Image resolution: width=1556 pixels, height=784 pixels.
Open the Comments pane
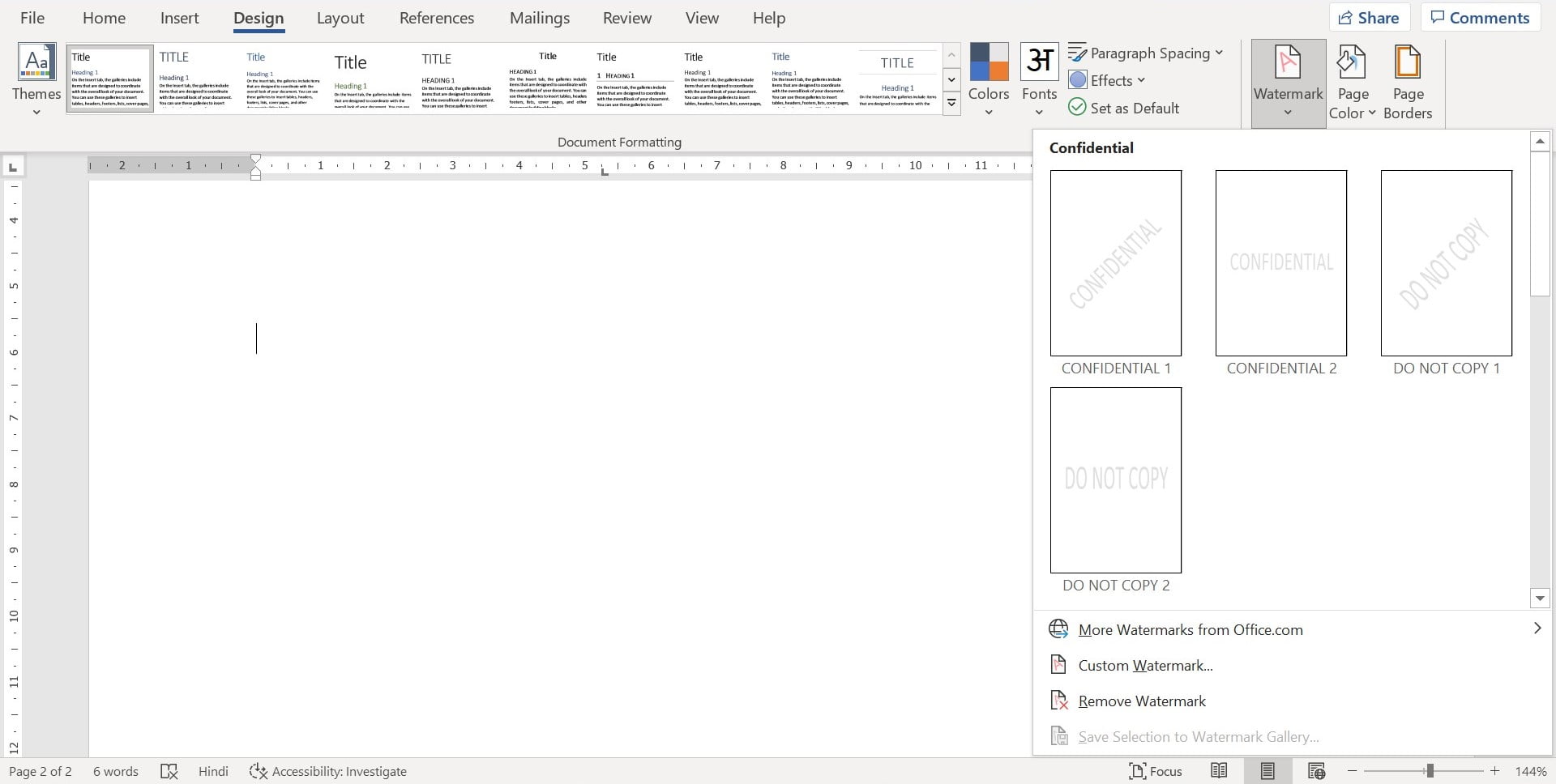point(1479,16)
